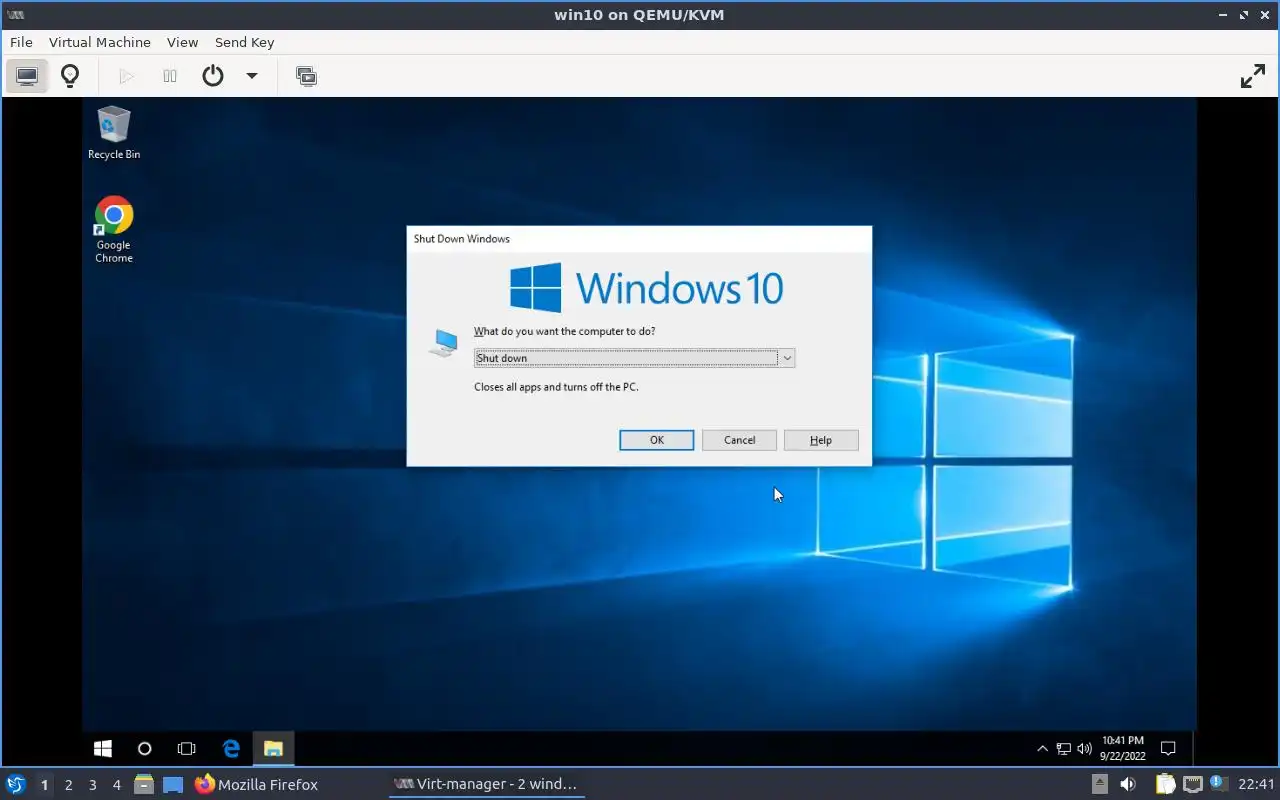Open the virt-manager window menu icon
This screenshot has width=1280, height=800.
(16, 14)
